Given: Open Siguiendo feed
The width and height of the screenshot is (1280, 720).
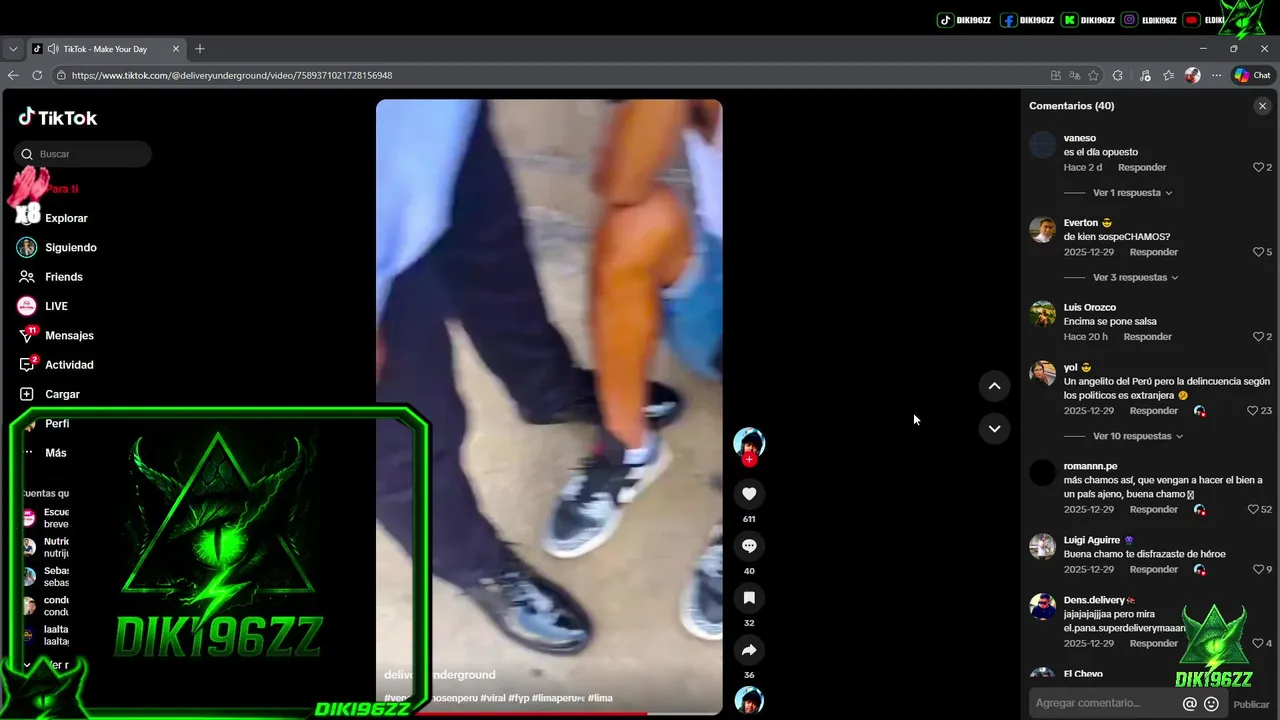Looking at the screenshot, I should click(57, 247).
